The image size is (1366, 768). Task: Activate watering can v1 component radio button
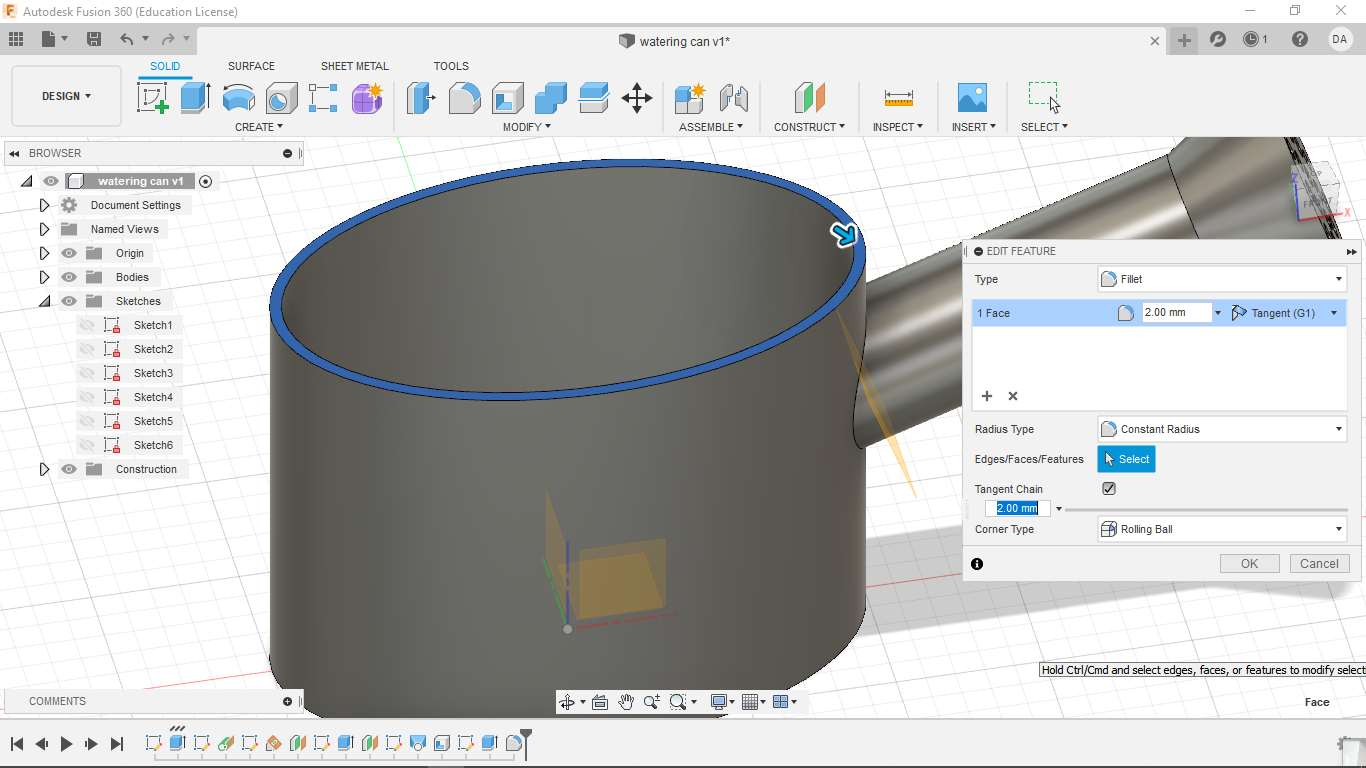click(x=206, y=181)
